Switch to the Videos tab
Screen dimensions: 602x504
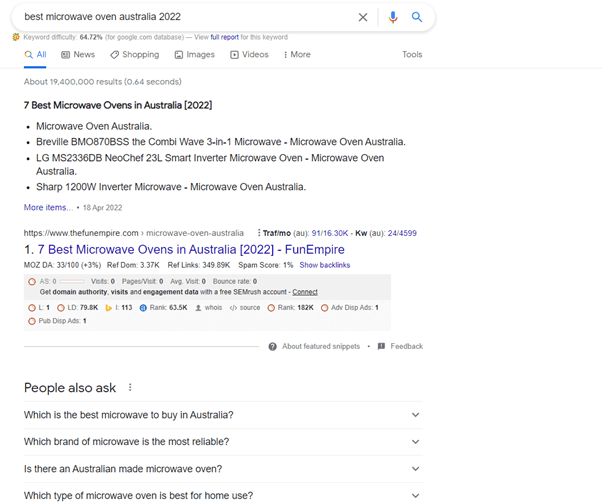coord(249,55)
